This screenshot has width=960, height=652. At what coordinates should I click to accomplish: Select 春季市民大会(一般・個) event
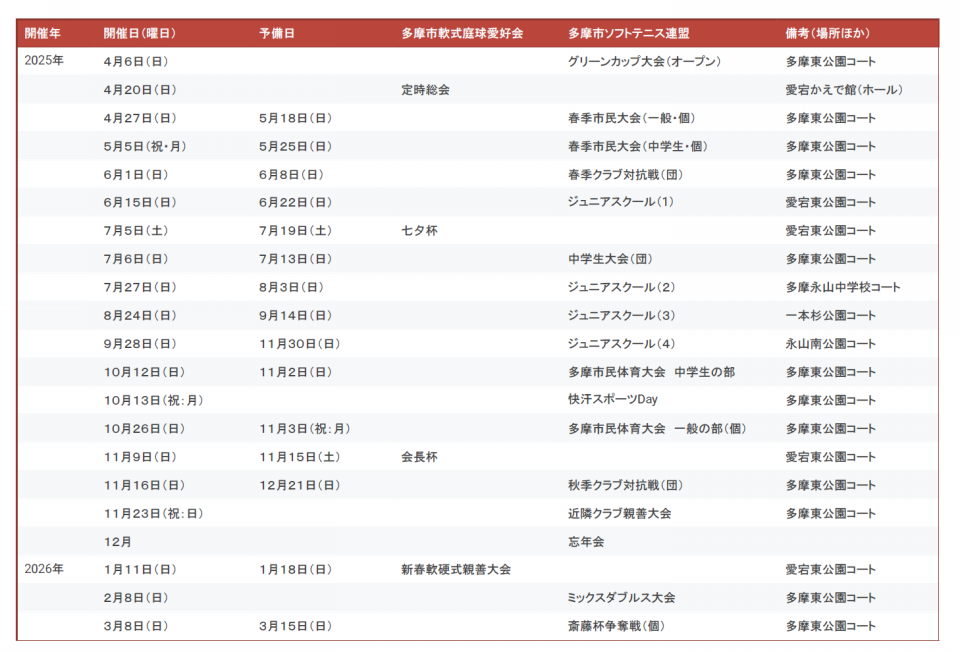point(632,118)
